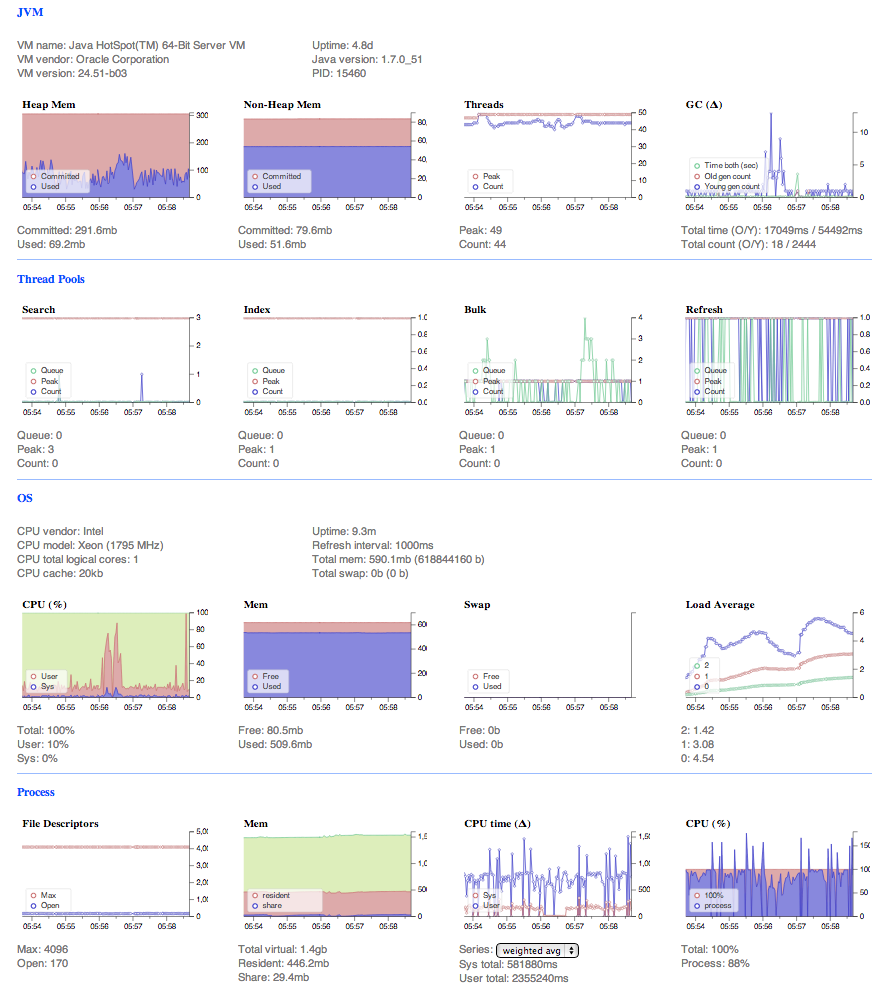Click the 'Java version: 1.7.0_51' text
This screenshot has height=986, width=894.
(x=367, y=59)
